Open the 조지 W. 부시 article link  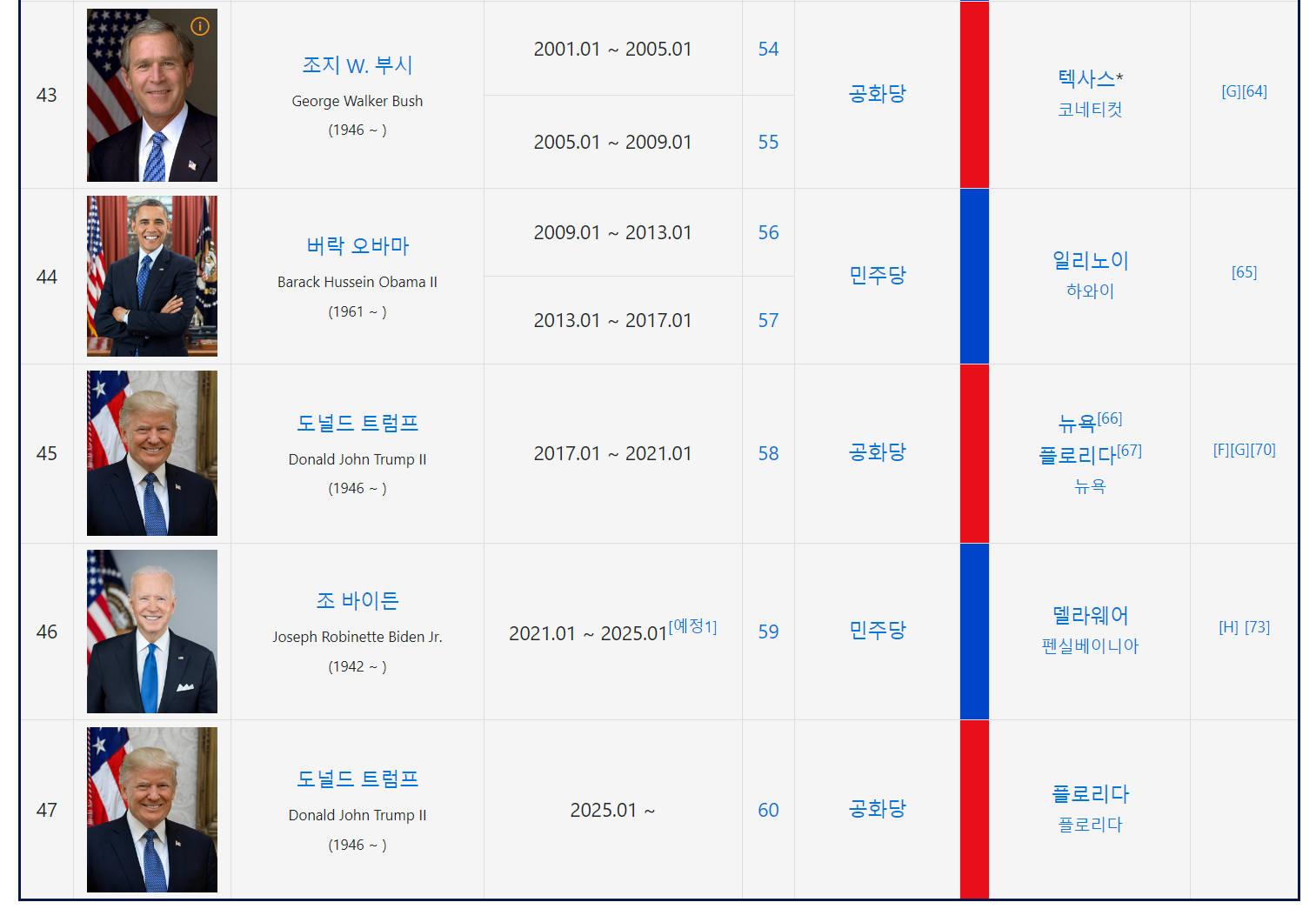click(357, 65)
